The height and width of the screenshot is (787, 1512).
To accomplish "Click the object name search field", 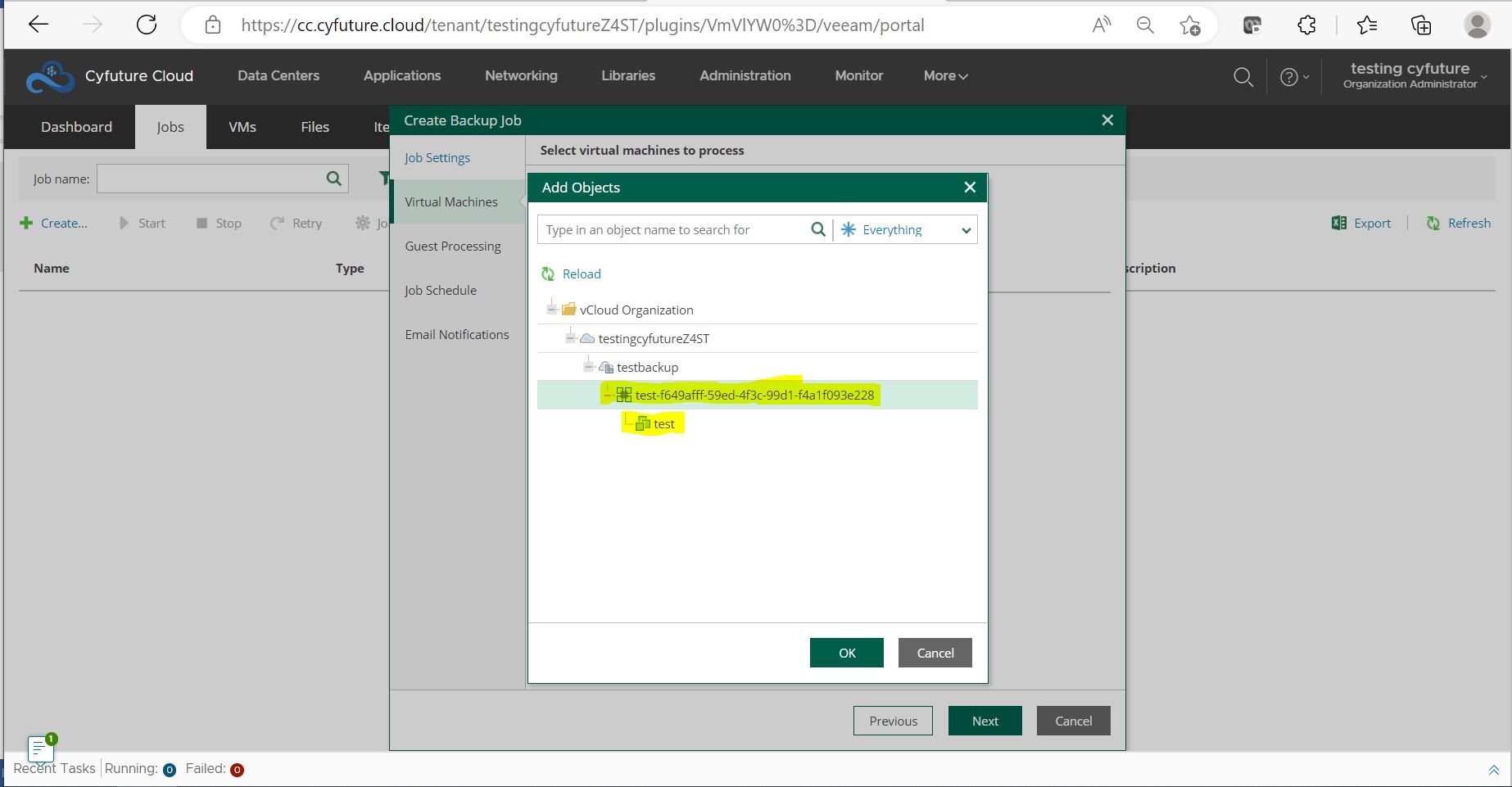I will click(673, 229).
